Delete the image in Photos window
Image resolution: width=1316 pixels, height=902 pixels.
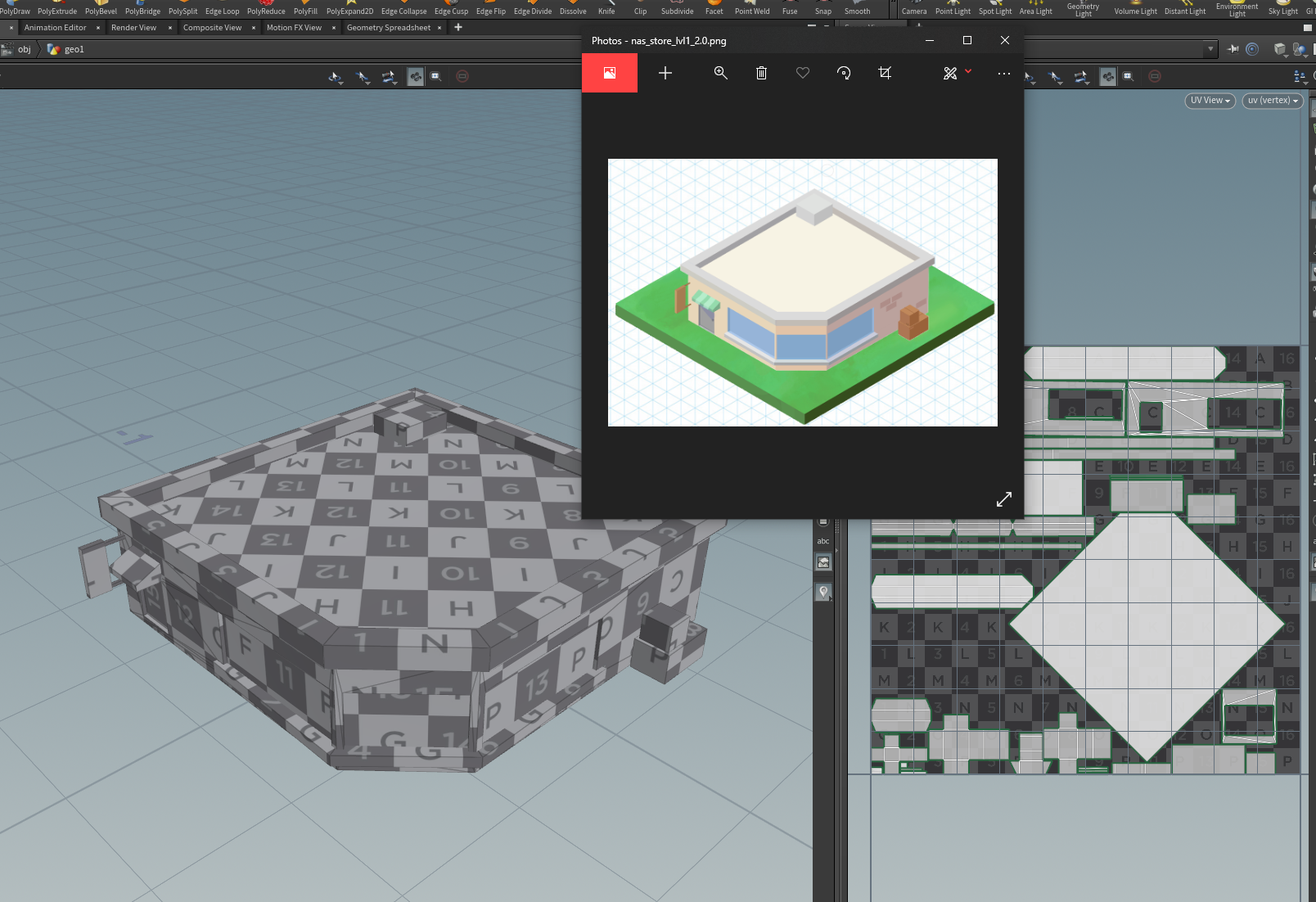tap(761, 73)
